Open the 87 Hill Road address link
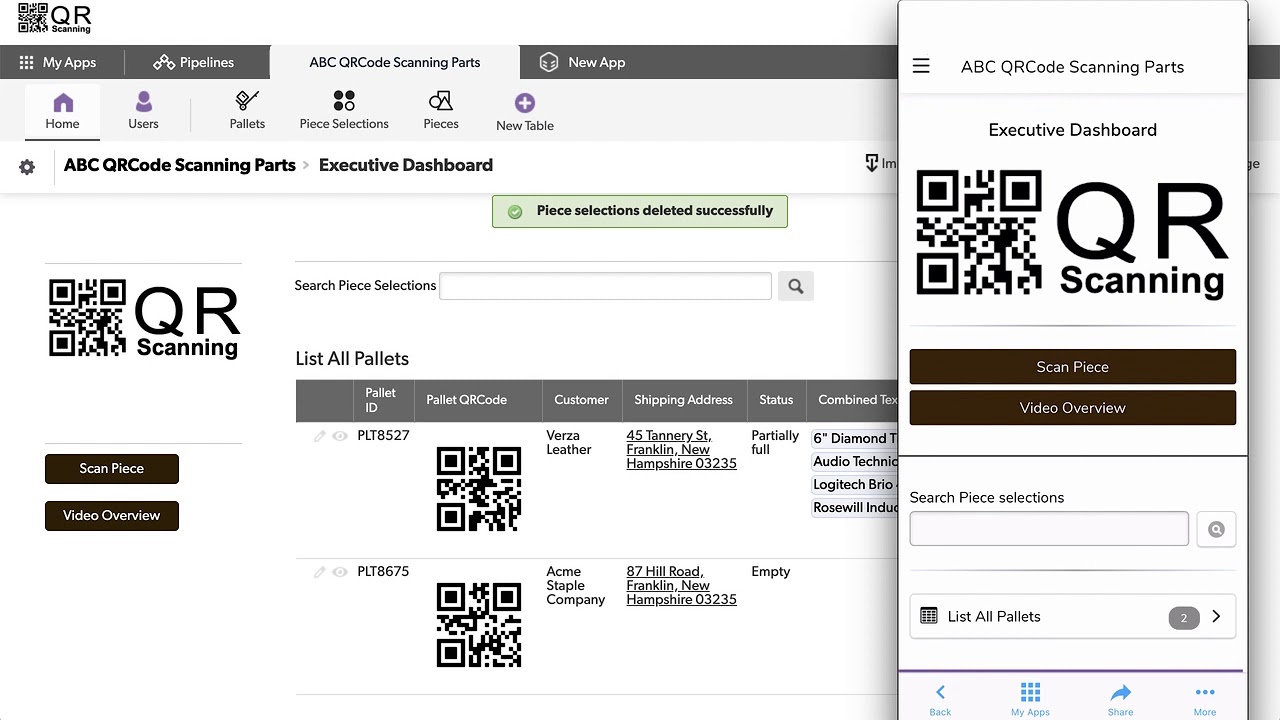Screen dimensions: 1280x720 pos(681,586)
